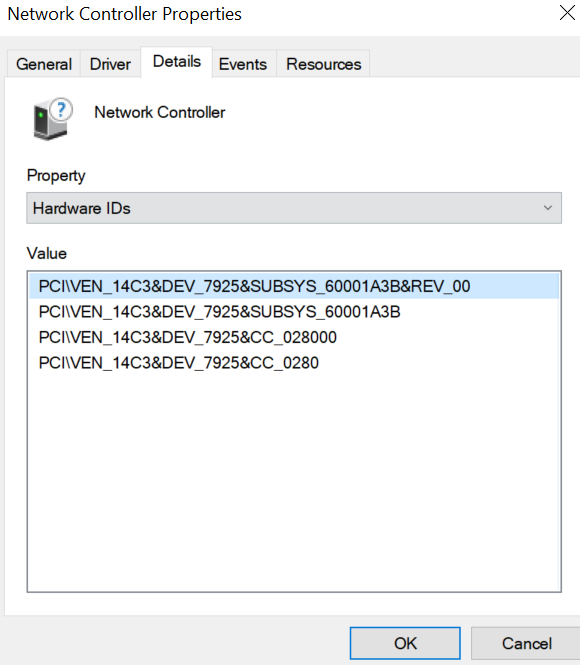Open the Driver tab
Image resolution: width=580 pixels, height=665 pixels.
pyautogui.click(x=110, y=64)
